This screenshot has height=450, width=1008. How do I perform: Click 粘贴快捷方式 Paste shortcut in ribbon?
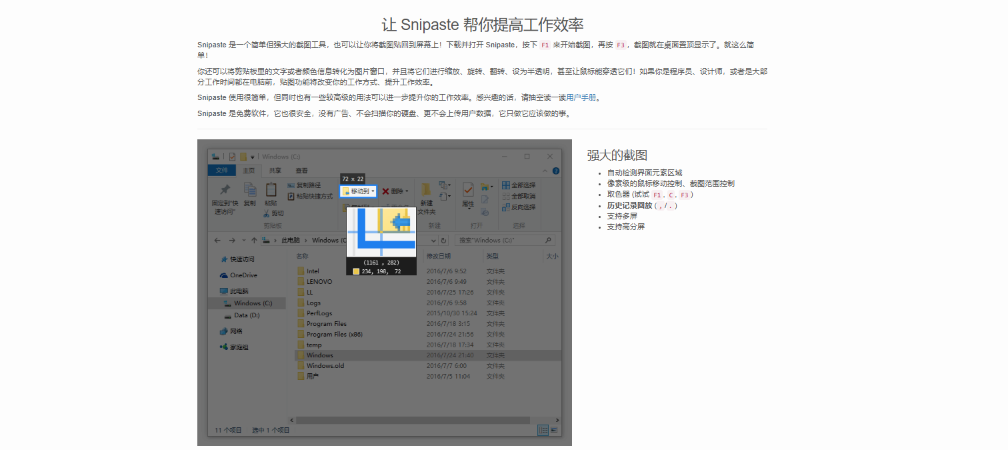pos(310,195)
